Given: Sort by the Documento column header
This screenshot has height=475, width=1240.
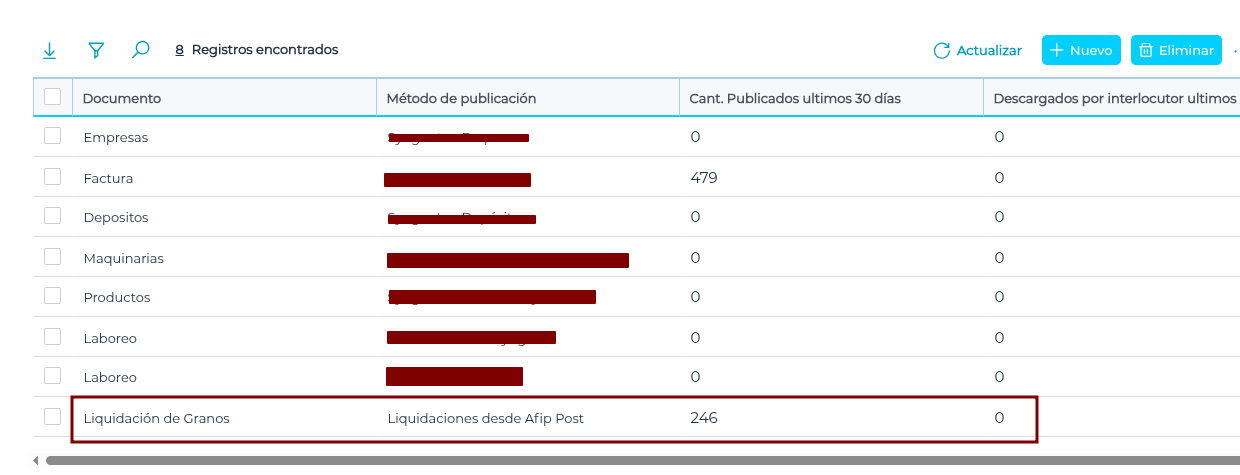Looking at the screenshot, I should click(x=122, y=98).
